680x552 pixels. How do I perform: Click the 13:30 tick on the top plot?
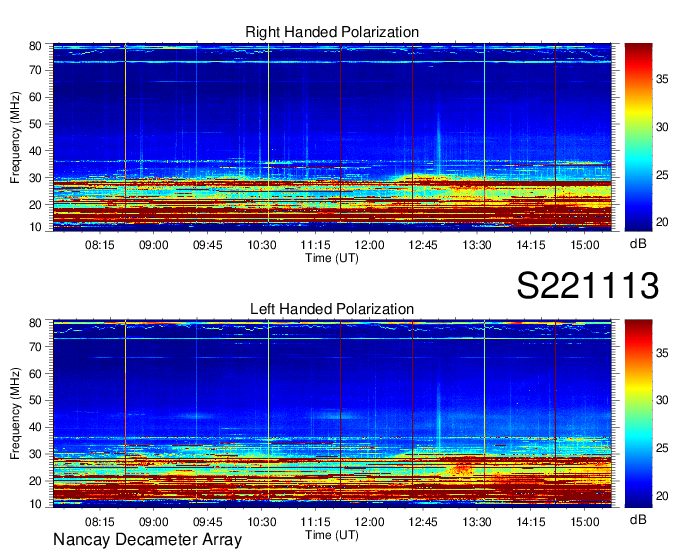pos(477,245)
